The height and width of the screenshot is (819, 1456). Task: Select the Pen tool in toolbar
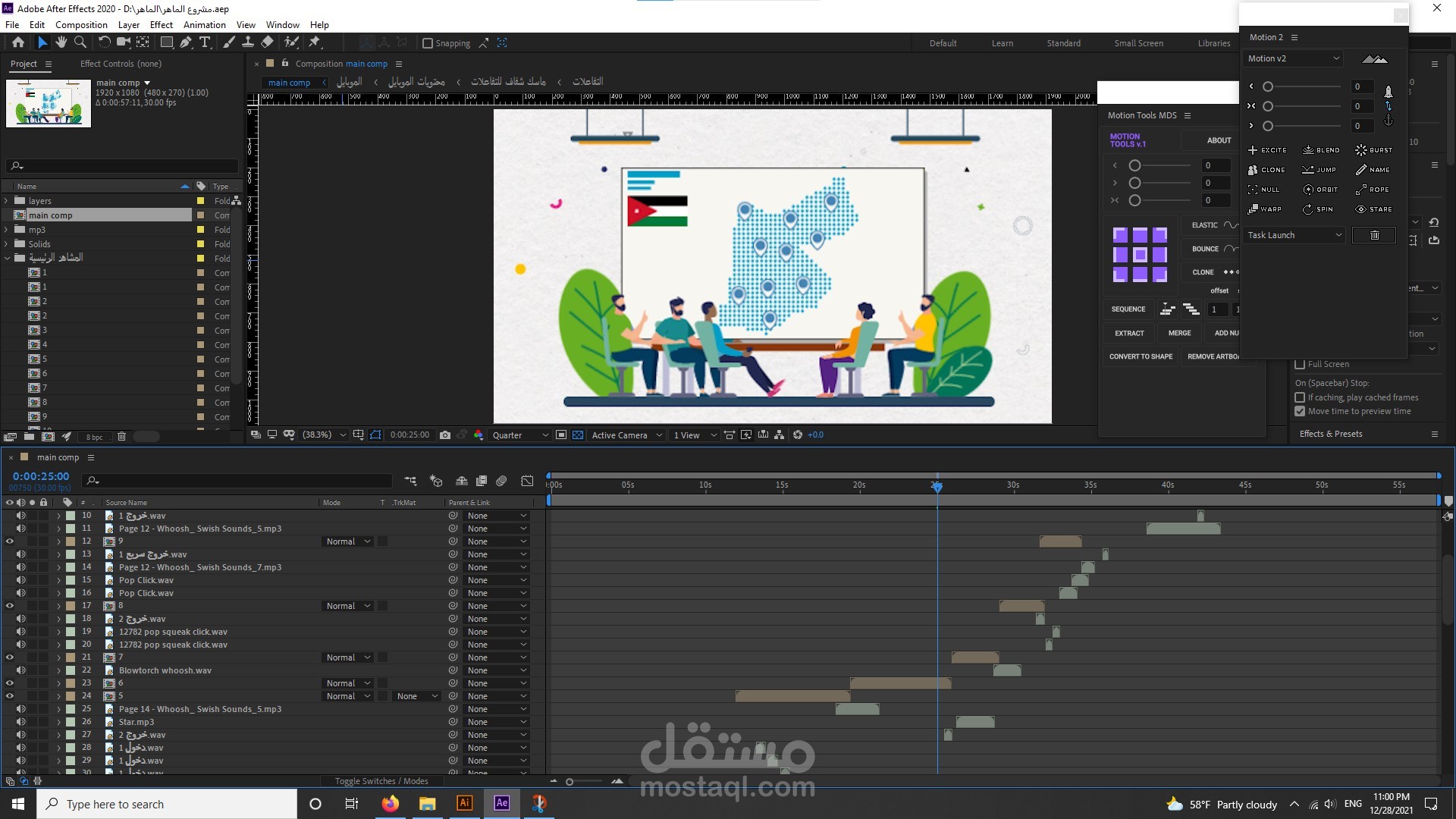186,42
